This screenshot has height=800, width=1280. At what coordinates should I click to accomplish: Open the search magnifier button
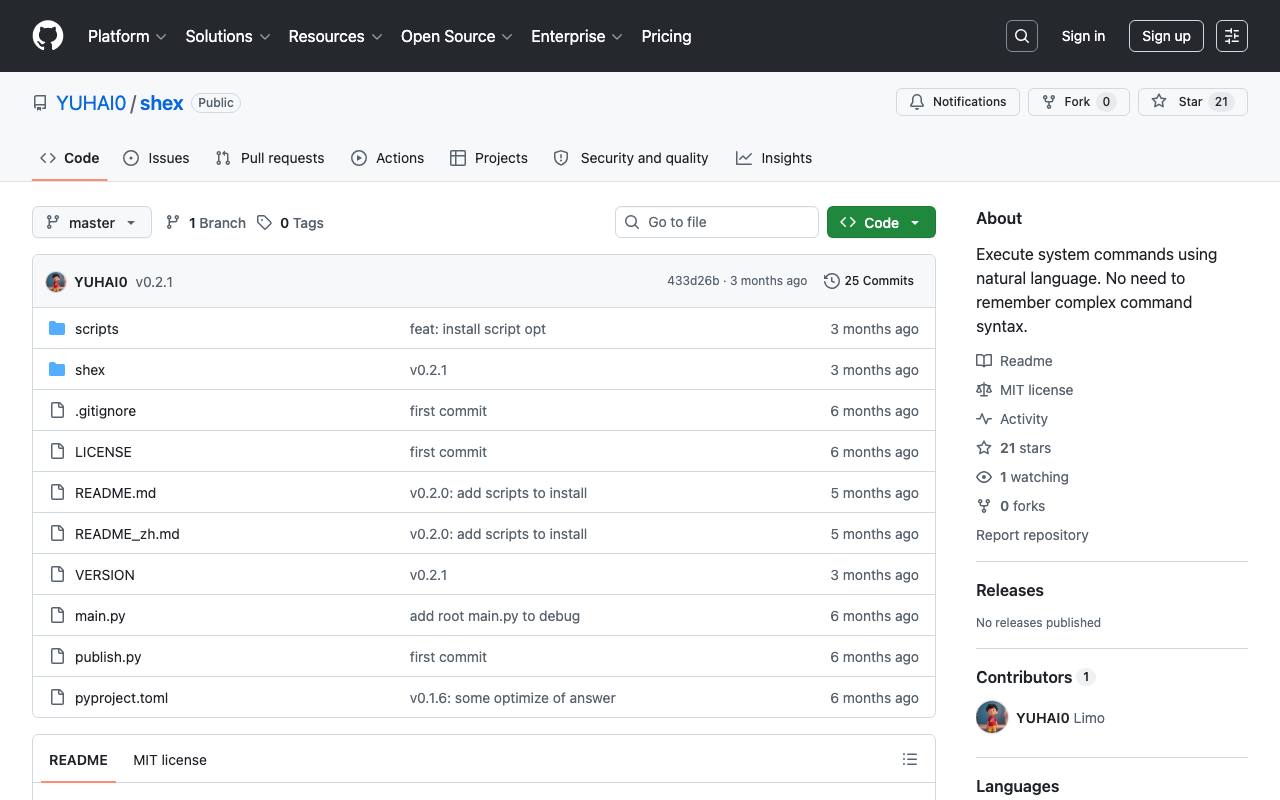[x=1022, y=36]
